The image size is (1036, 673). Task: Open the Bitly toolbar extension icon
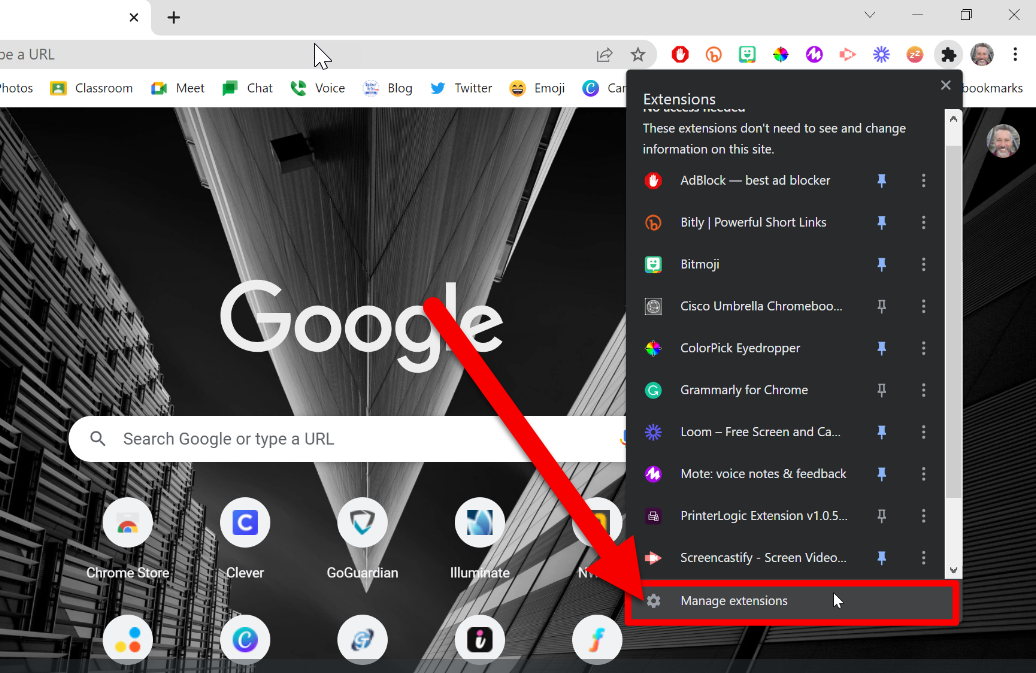pos(714,54)
